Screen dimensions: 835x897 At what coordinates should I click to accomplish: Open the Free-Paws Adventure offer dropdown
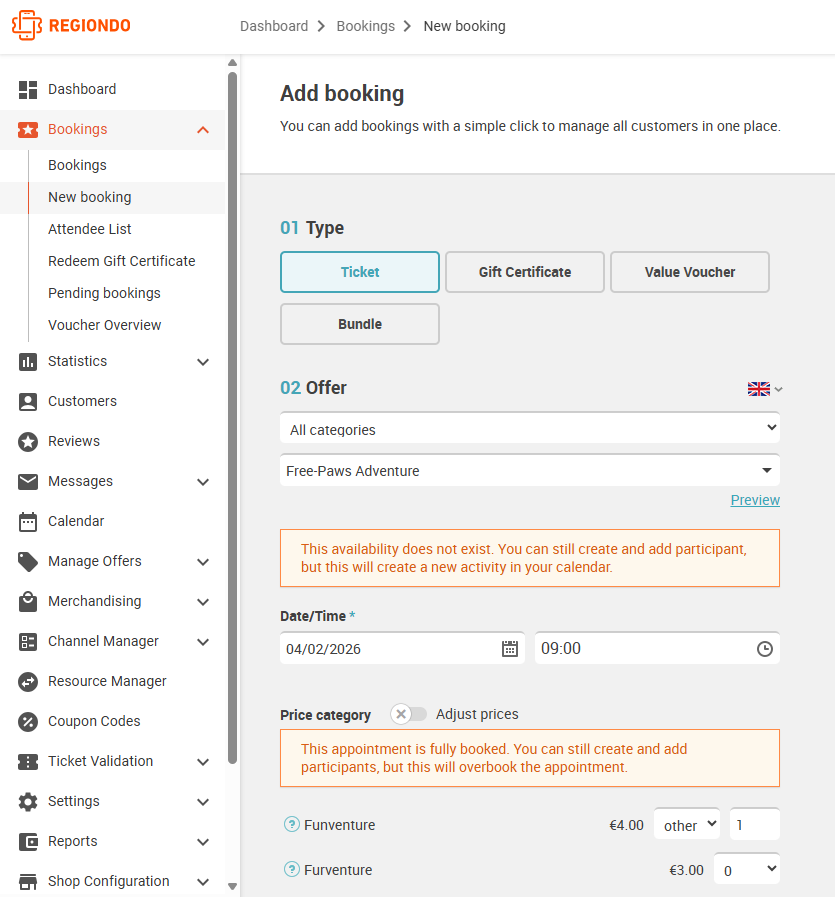[530, 470]
